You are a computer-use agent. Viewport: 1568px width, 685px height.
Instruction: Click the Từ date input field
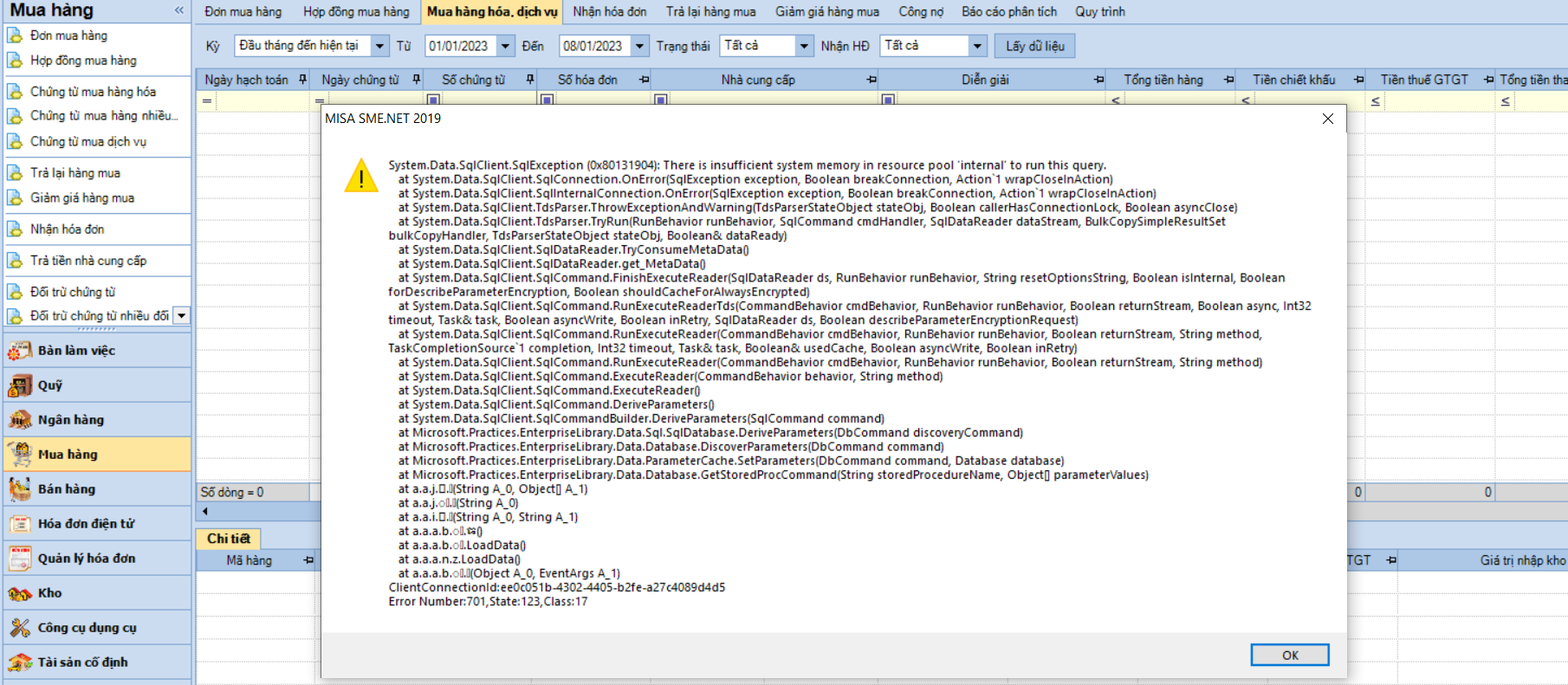(461, 46)
